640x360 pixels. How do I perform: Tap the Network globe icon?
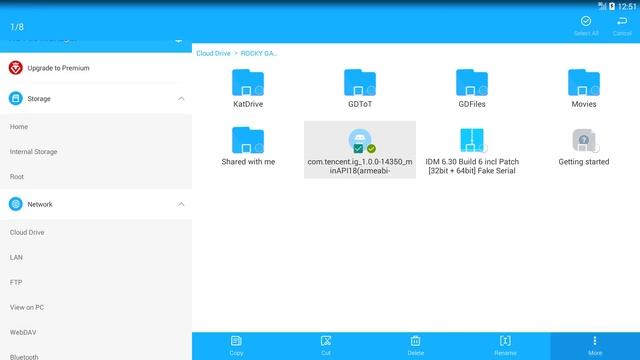click(16, 204)
